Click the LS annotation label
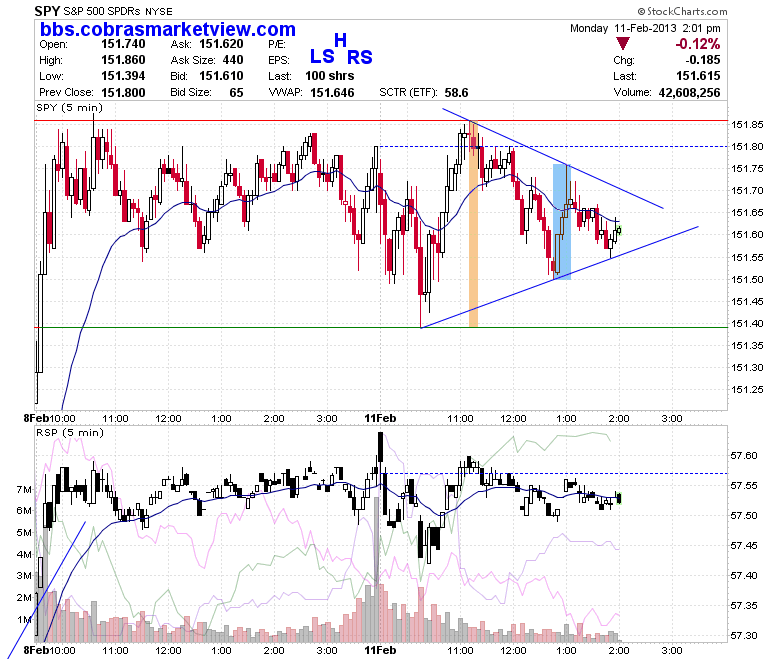The width and height of the screenshot is (780, 659). pyautogui.click(x=322, y=57)
